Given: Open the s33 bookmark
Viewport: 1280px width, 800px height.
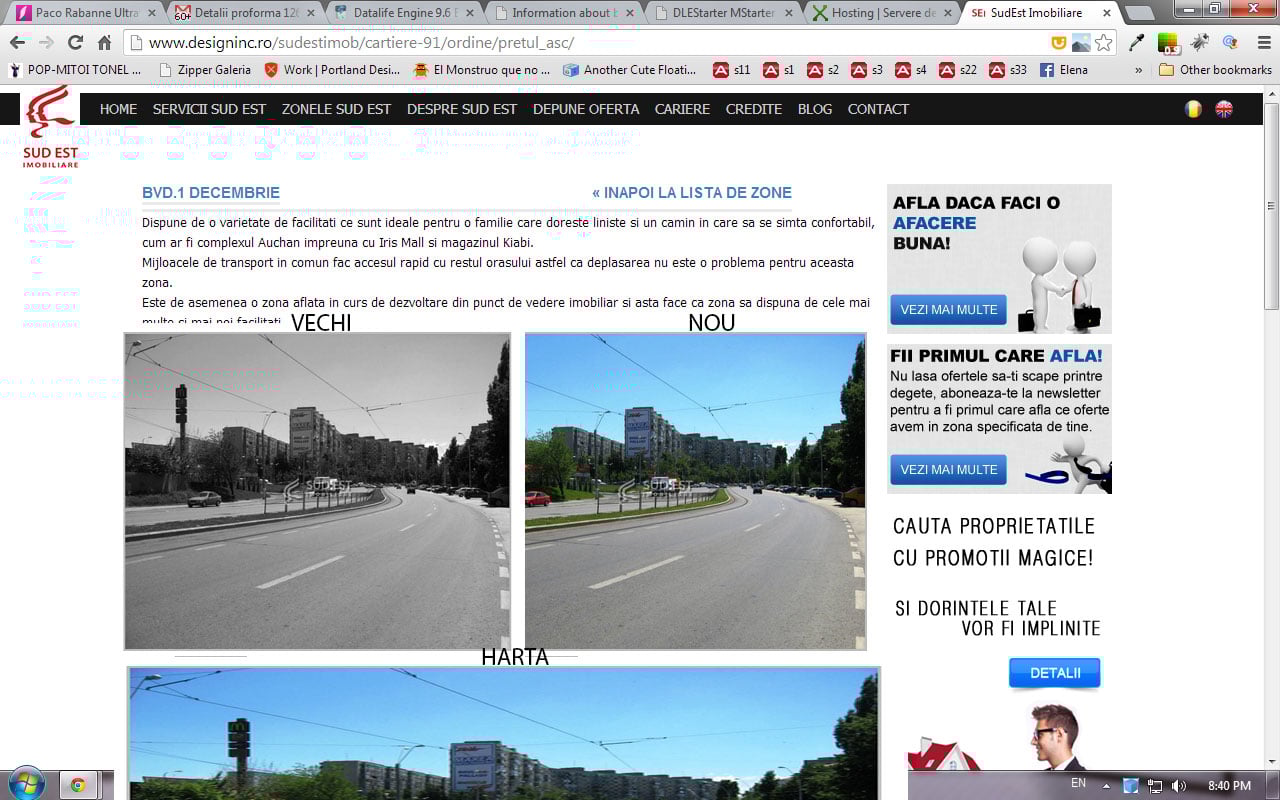Looking at the screenshot, I should pos(1007,70).
